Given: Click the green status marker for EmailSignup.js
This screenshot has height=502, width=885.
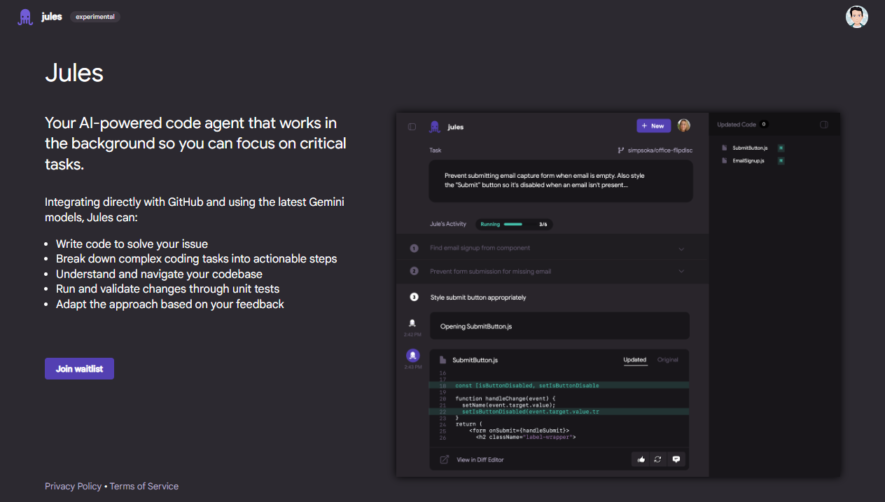Looking at the screenshot, I should pyautogui.click(x=781, y=161).
